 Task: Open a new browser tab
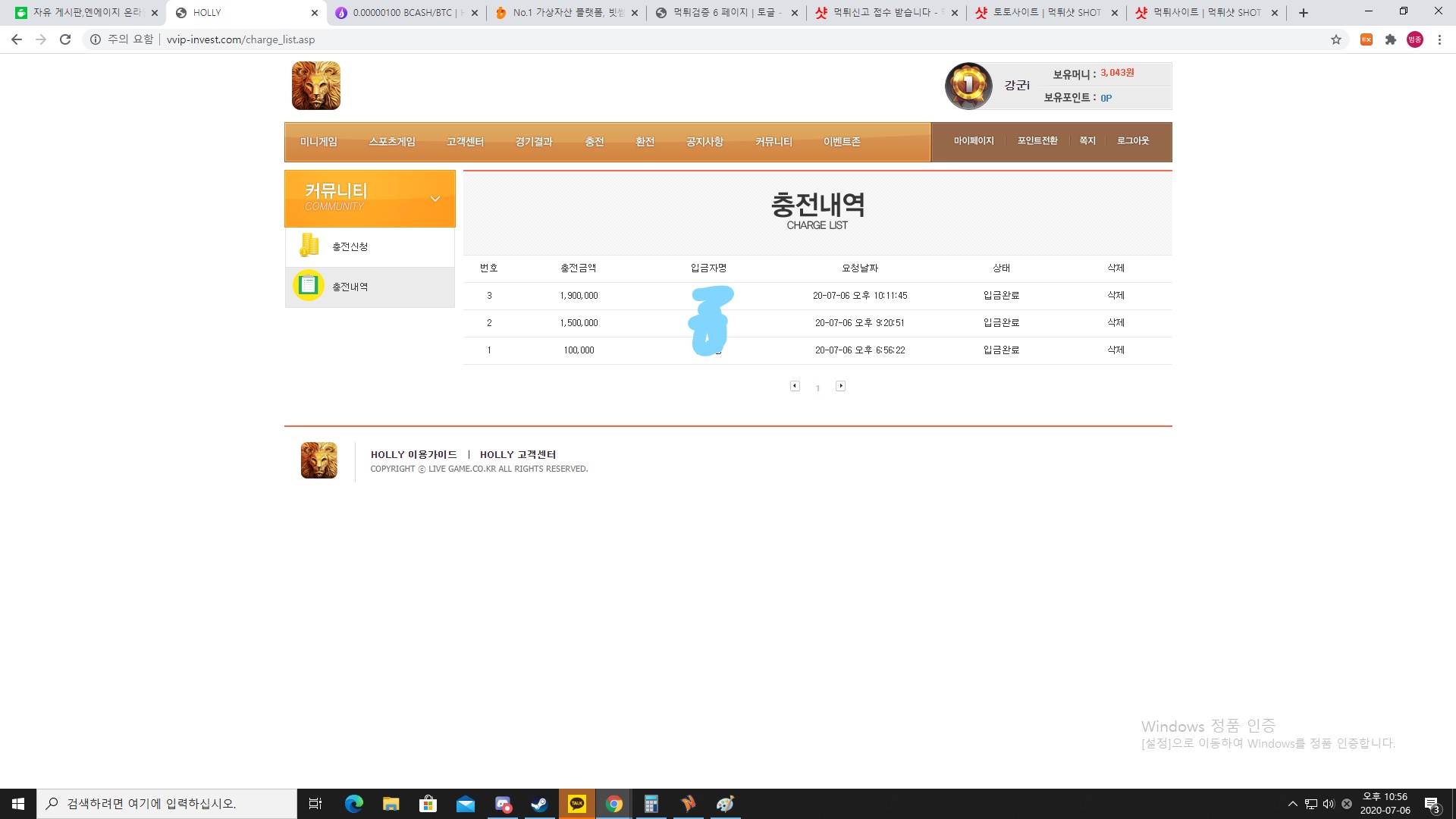(x=1304, y=13)
